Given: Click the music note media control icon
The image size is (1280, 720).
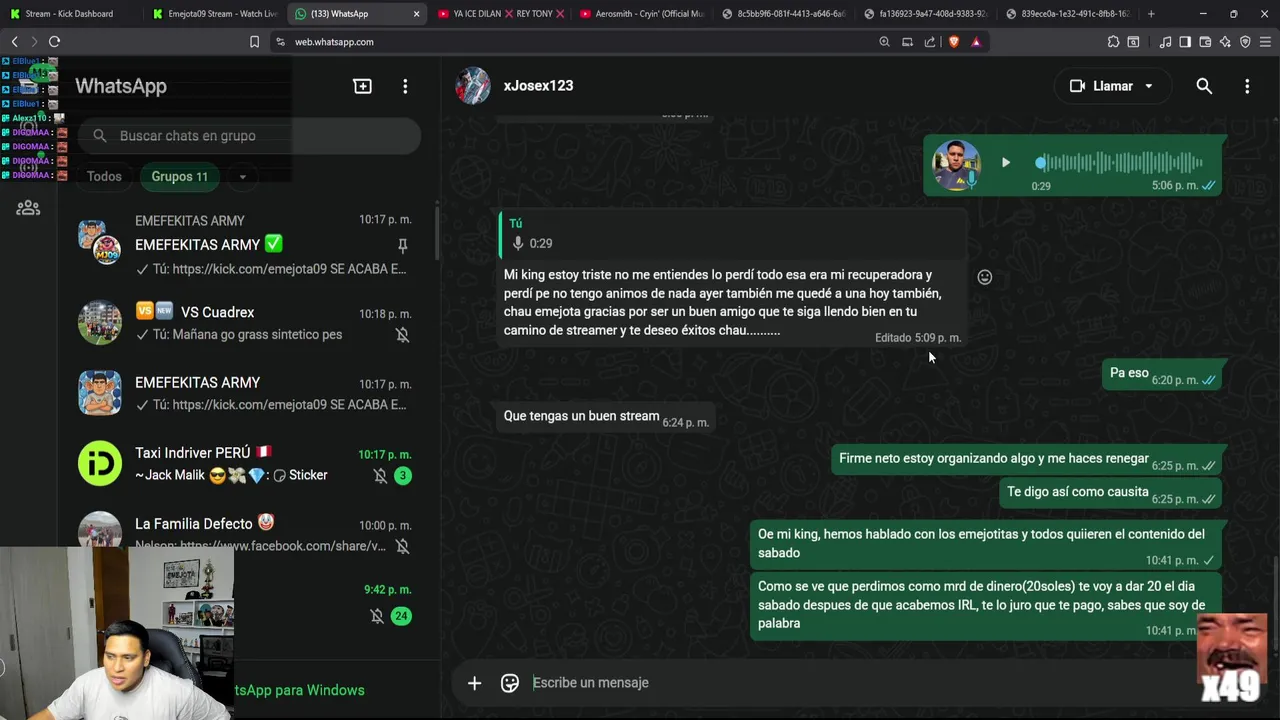Looking at the screenshot, I should point(1165,42).
